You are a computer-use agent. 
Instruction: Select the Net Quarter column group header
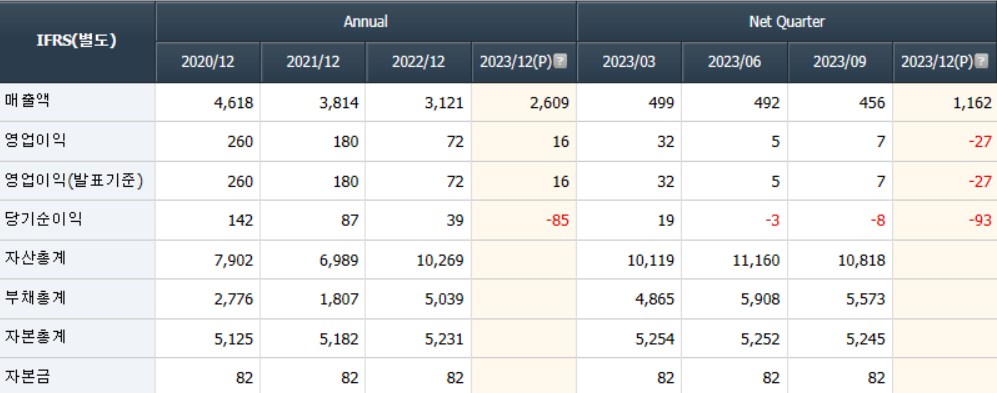click(x=787, y=22)
